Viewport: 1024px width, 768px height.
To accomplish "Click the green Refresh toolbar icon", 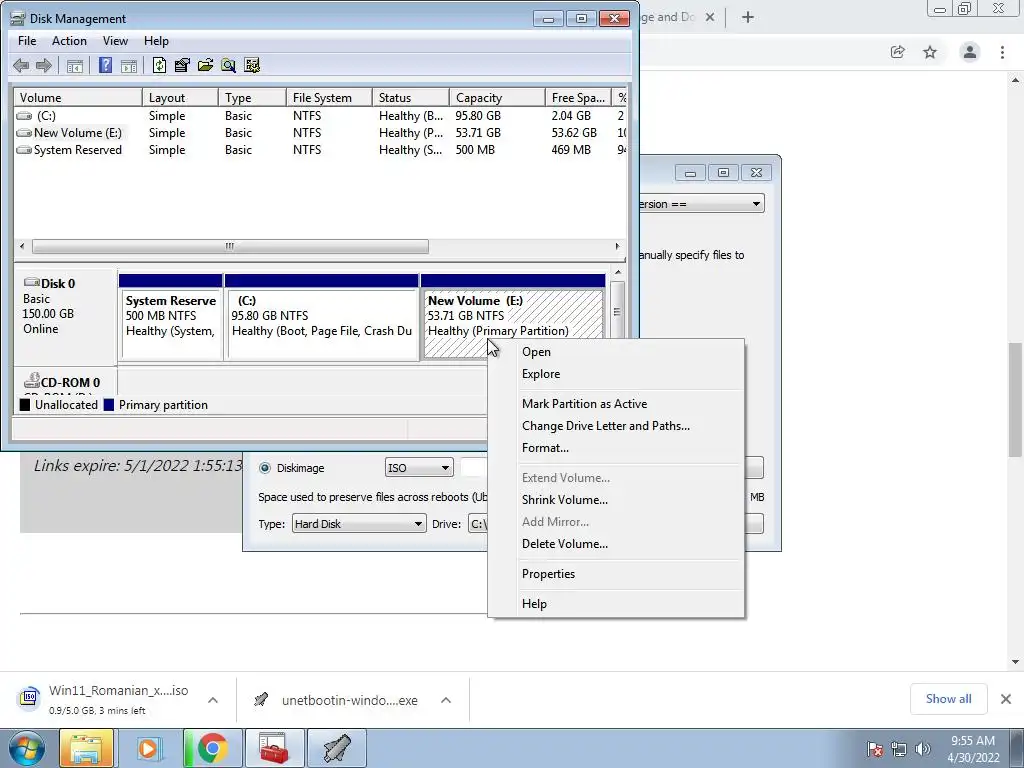I will 159,65.
